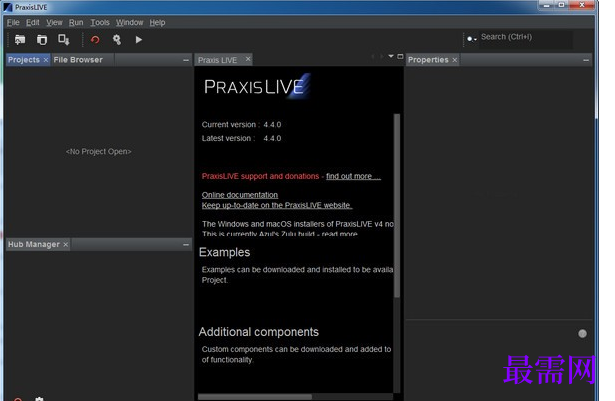This screenshot has height=401, width=615.
Task: Close the Projects tab
Action: (46, 60)
